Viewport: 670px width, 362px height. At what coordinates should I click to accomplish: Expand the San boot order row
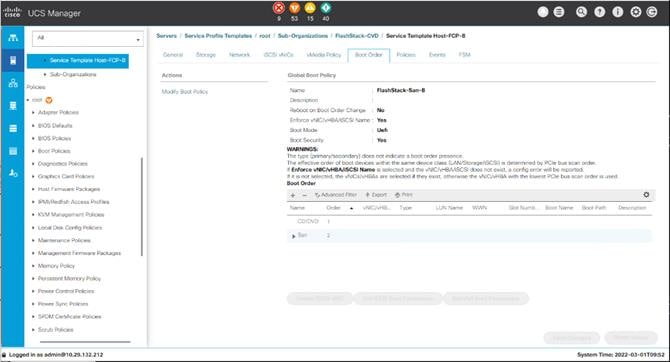coord(294,236)
